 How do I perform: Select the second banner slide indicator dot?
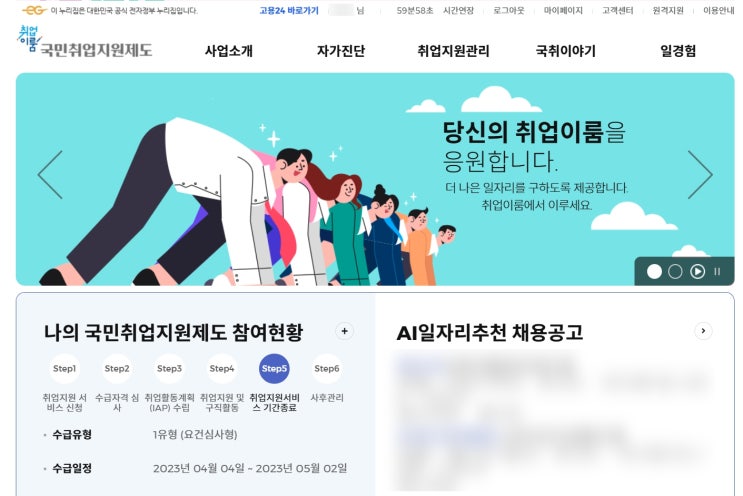pos(675,271)
